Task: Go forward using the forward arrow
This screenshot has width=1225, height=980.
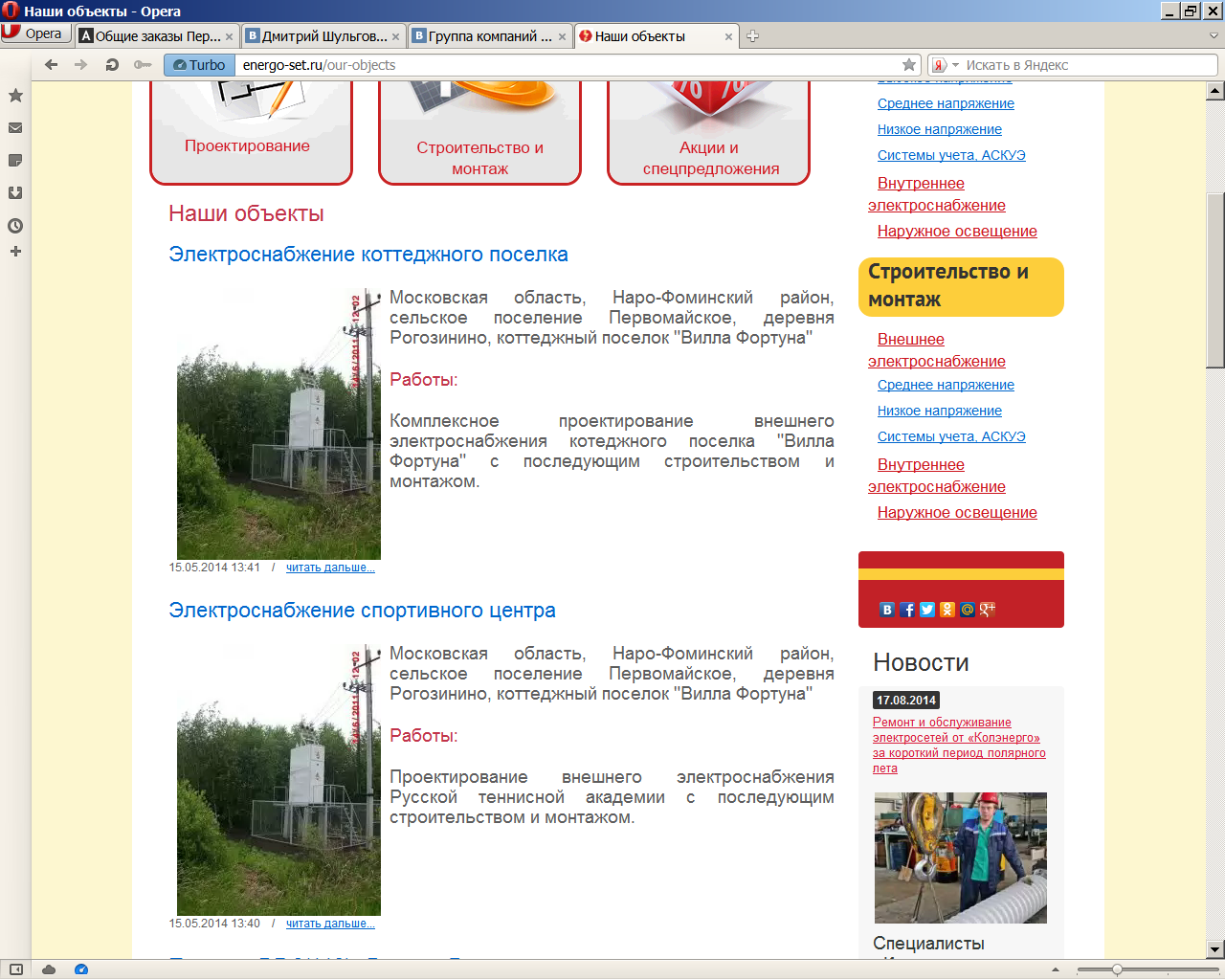Action: [81, 65]
